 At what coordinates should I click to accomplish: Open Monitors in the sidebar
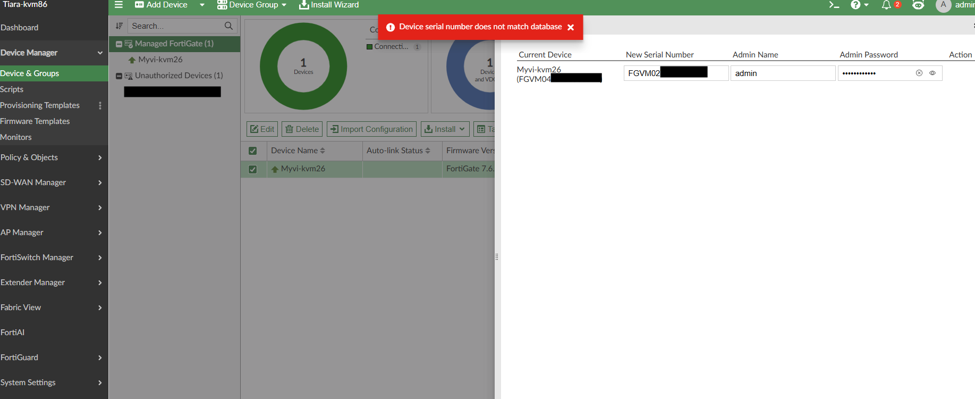[16, 137]
